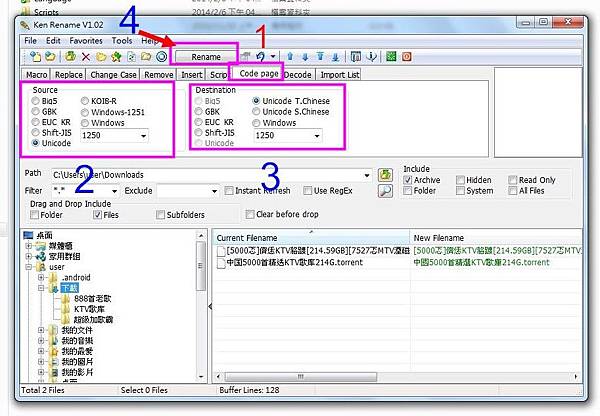The width and height of the screenshot is (600, 416).
Task: Click the blue move-down arrow icon
Action: pos(305,57)
